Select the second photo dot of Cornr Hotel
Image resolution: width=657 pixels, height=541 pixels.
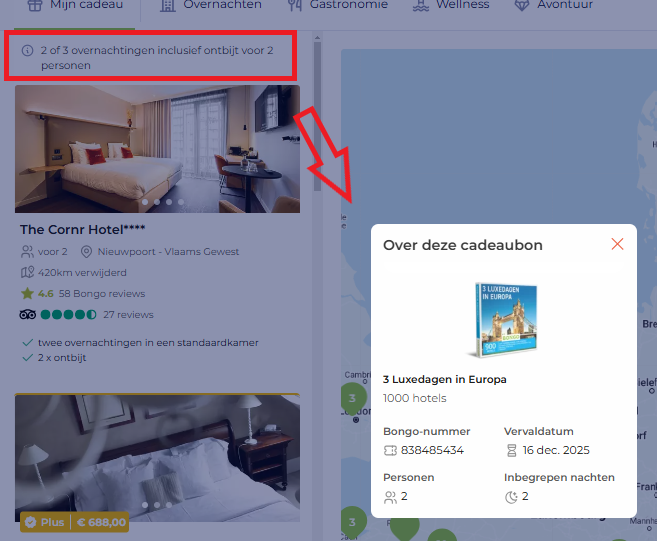[157, 202]
